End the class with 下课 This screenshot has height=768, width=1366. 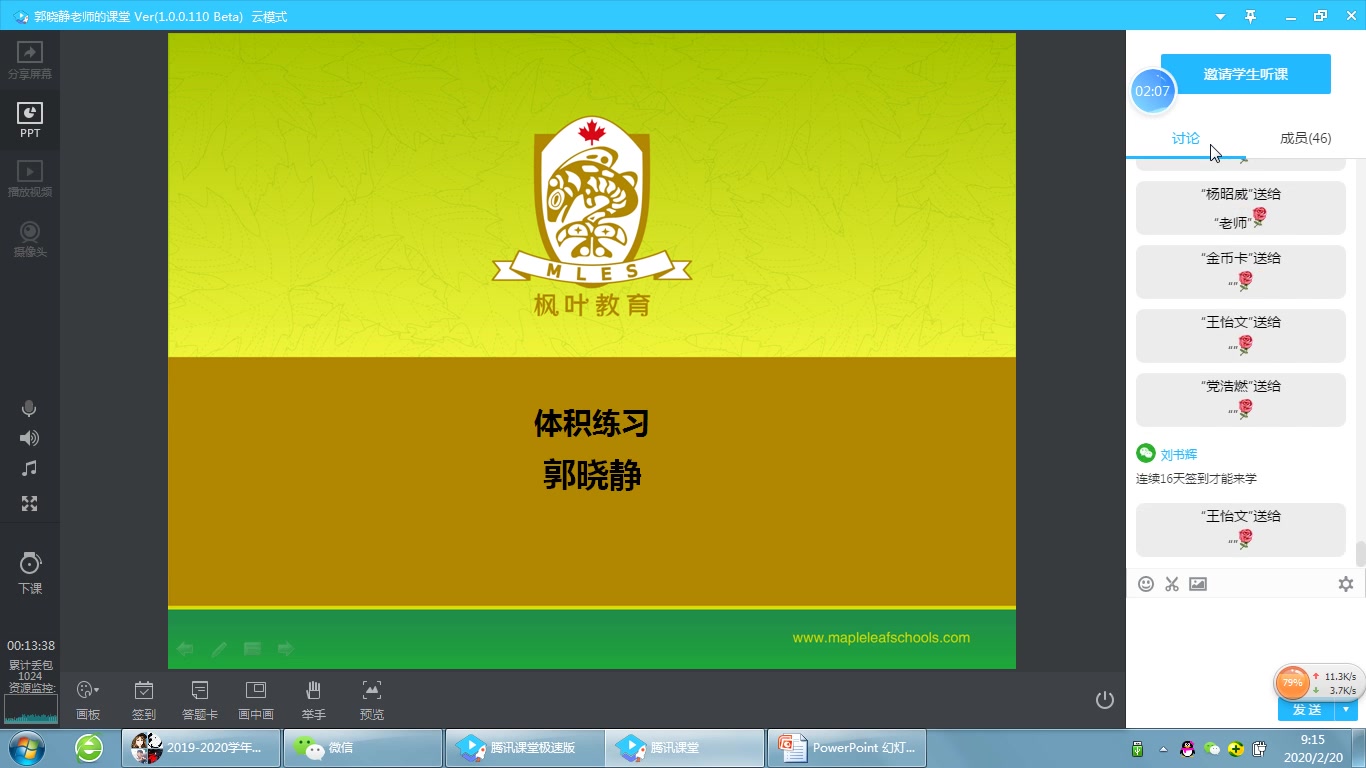[x=30, y=573]
